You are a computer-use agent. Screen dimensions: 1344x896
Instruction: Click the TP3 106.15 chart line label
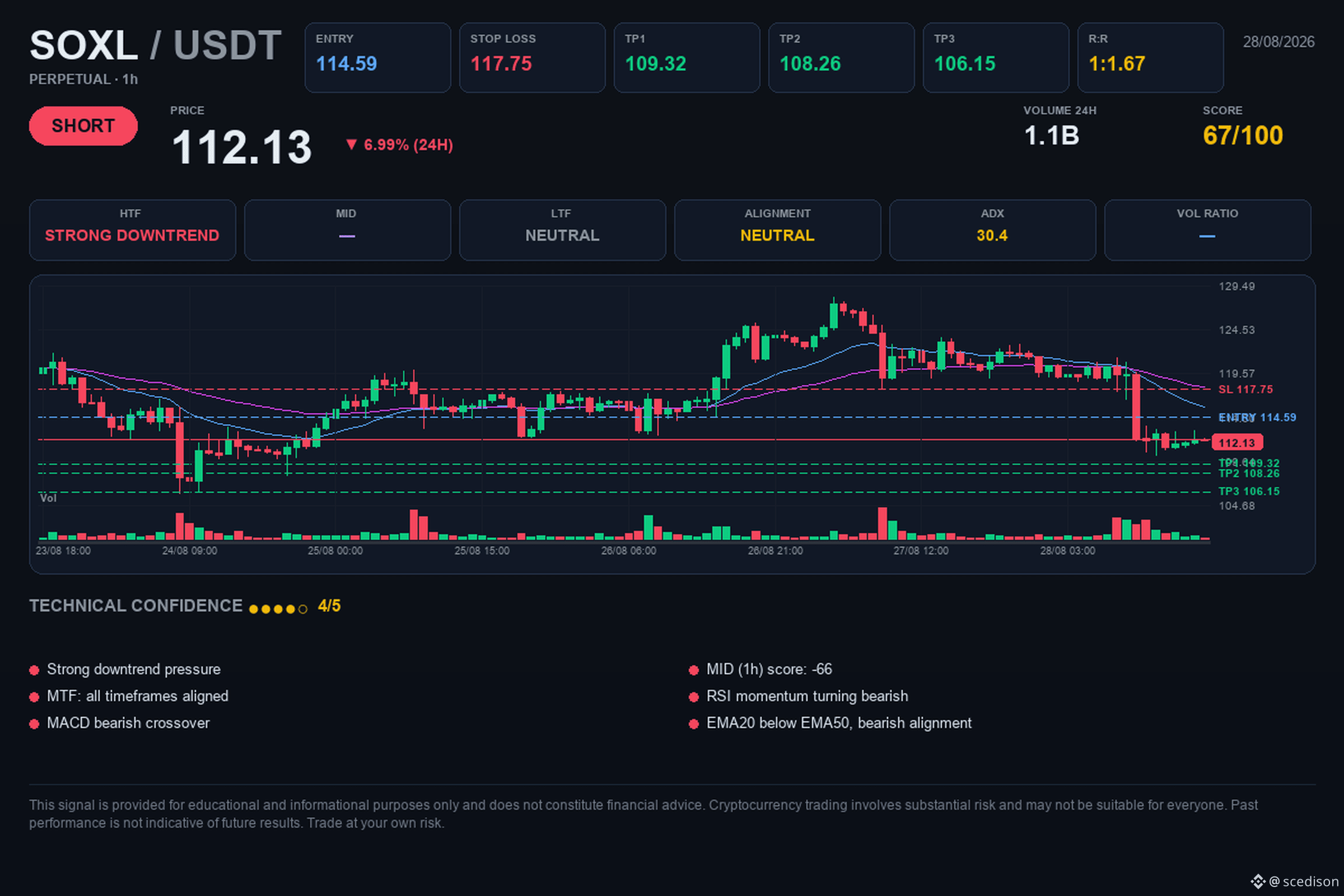[1249, 492]
